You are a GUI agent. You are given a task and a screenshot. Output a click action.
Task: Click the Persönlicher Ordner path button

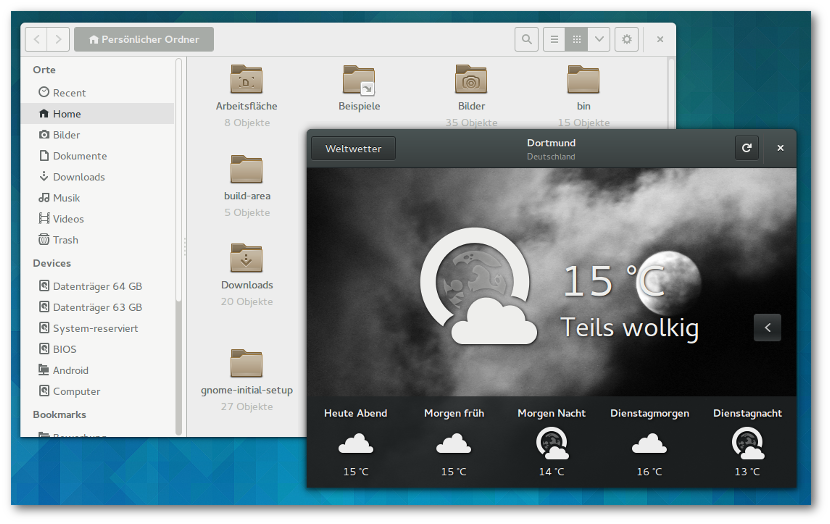click(144, 39)
